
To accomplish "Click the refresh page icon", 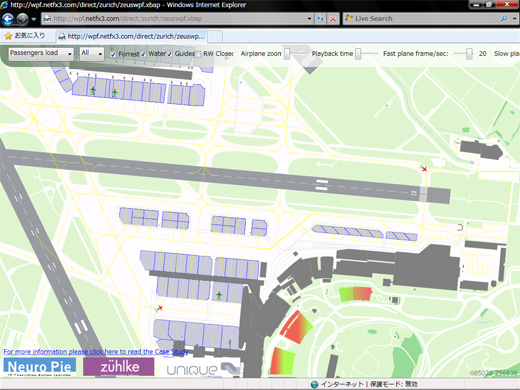I will tap(320, 19).
